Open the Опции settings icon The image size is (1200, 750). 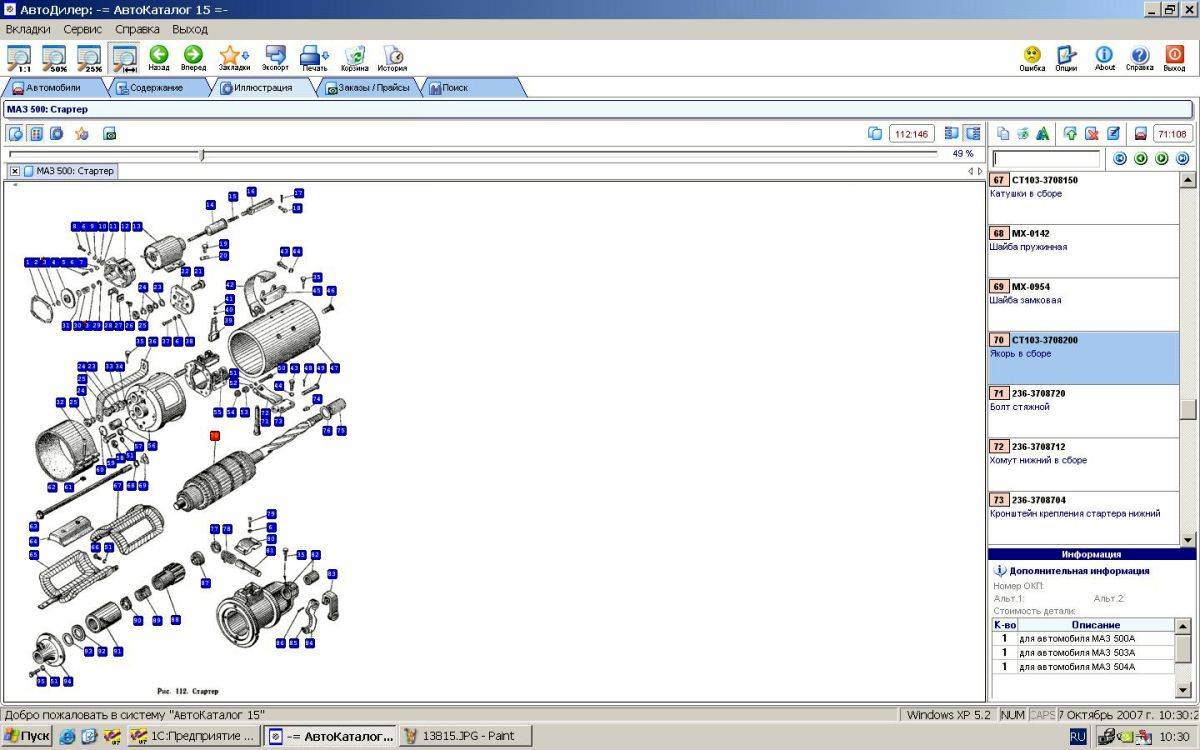coord(1066,58)
